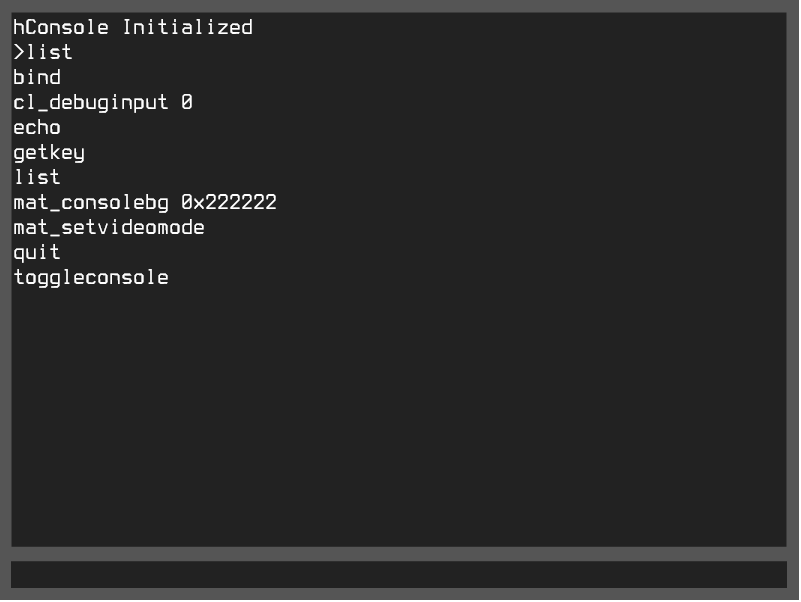The image size is (801, 602).
Task: Click the '>' prompt character before list
Action: pyautogui.click(x=19, y=53)
